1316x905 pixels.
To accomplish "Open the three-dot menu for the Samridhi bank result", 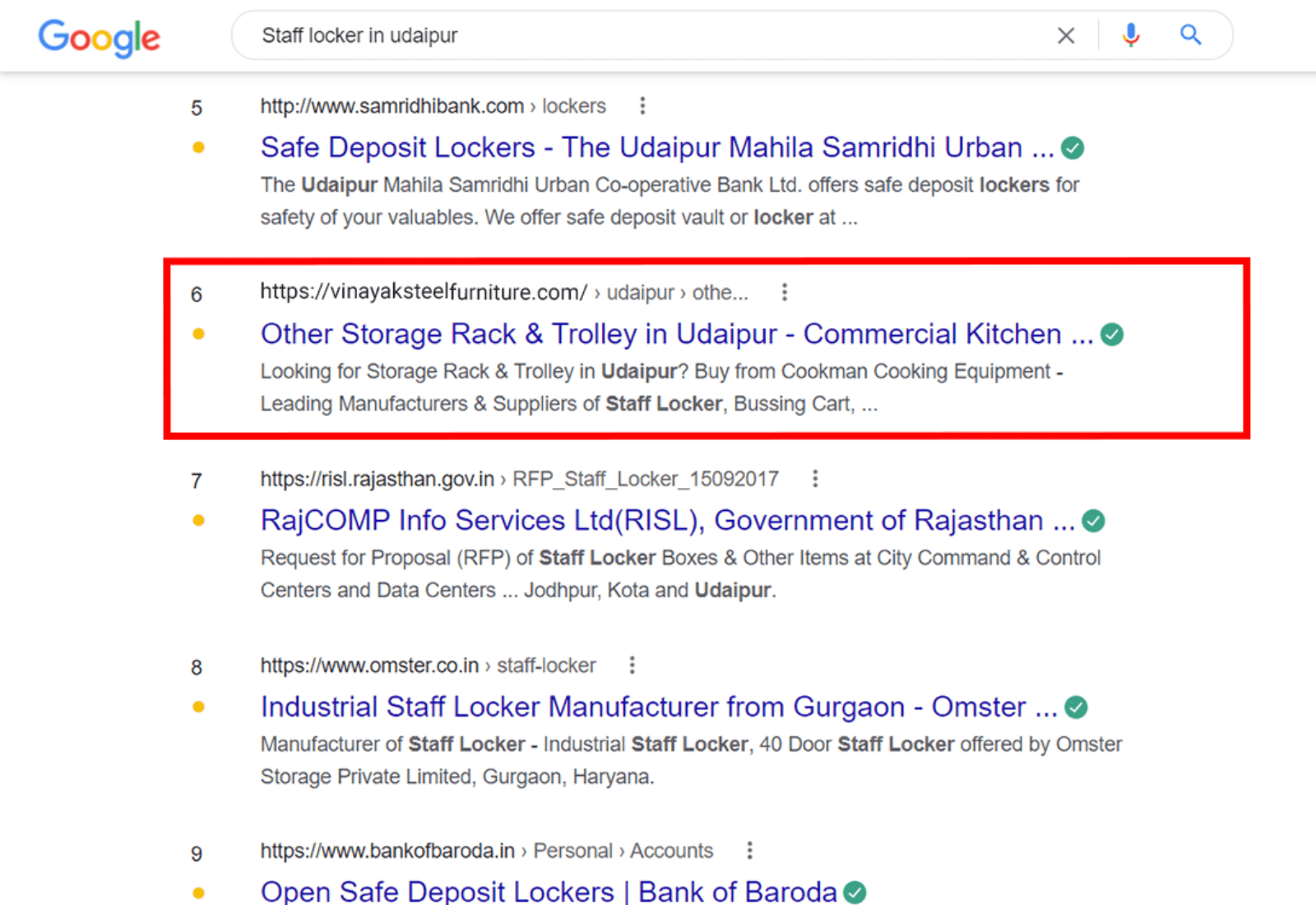I will (642, 105).
